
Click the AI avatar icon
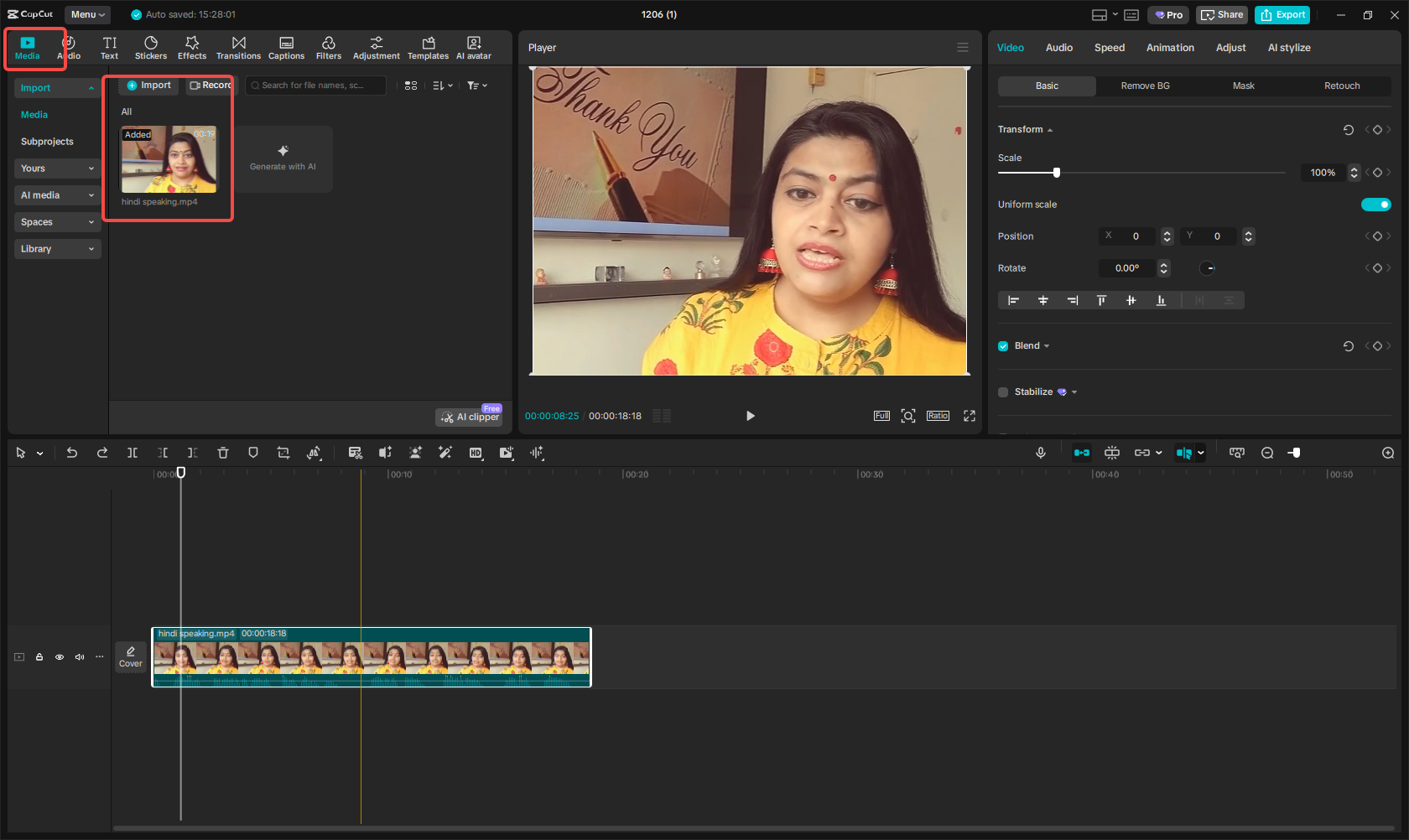[x=473, y=47]
